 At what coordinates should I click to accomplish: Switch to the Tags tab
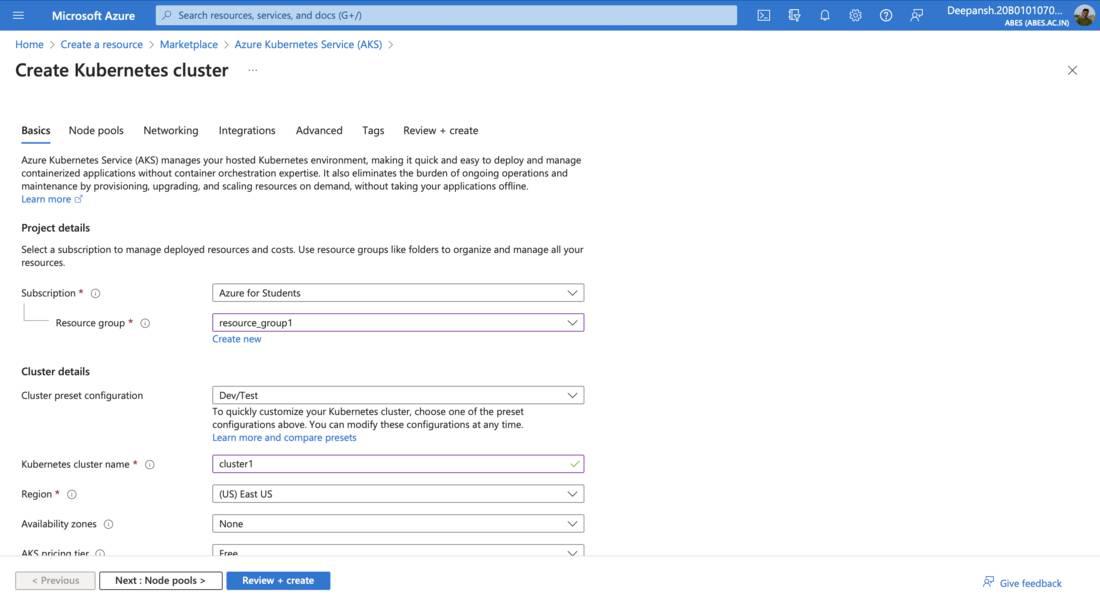pyautogui.click(x=373, y=130)
